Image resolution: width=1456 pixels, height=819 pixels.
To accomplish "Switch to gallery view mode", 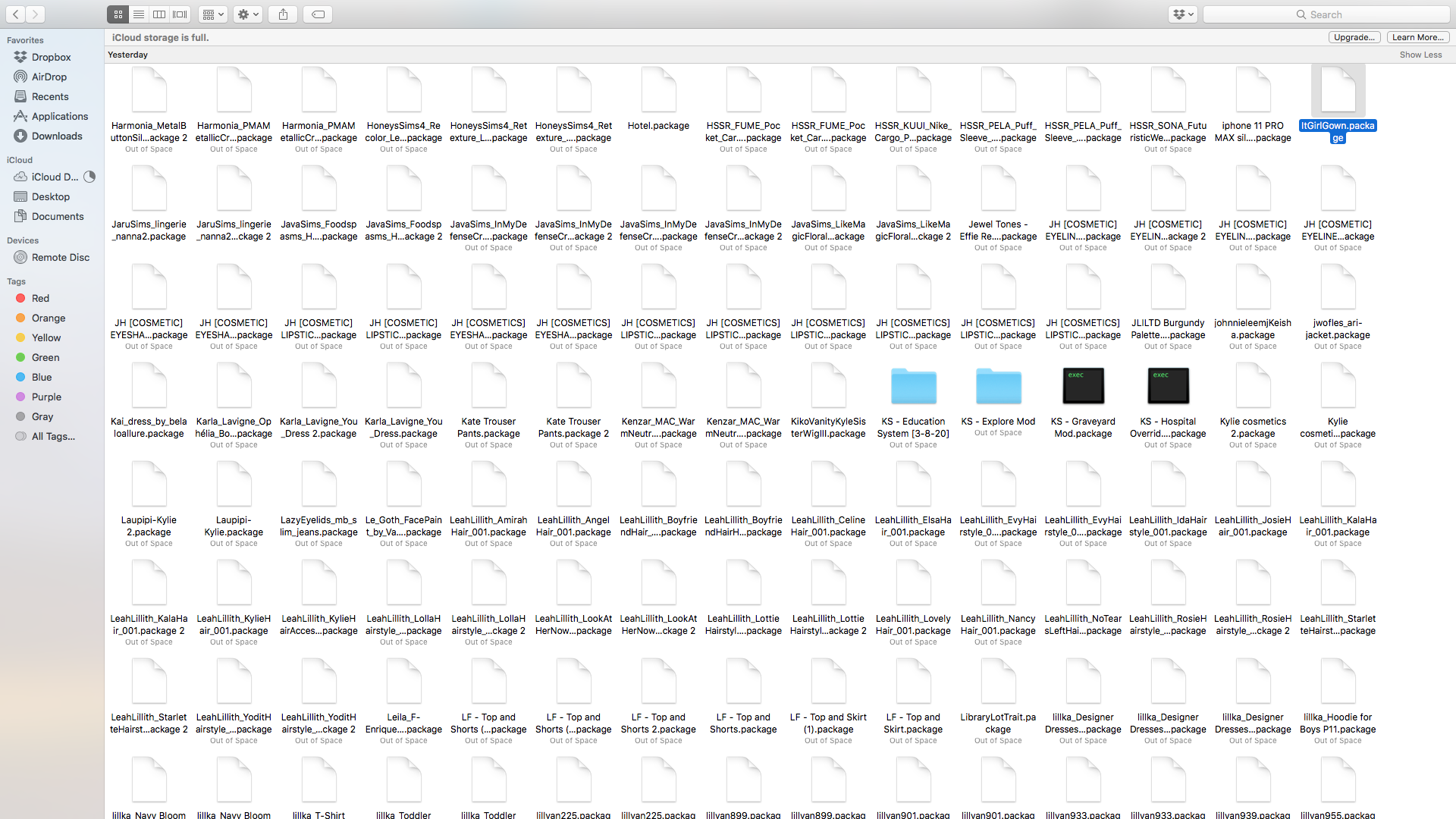I will tap(180, 14).
